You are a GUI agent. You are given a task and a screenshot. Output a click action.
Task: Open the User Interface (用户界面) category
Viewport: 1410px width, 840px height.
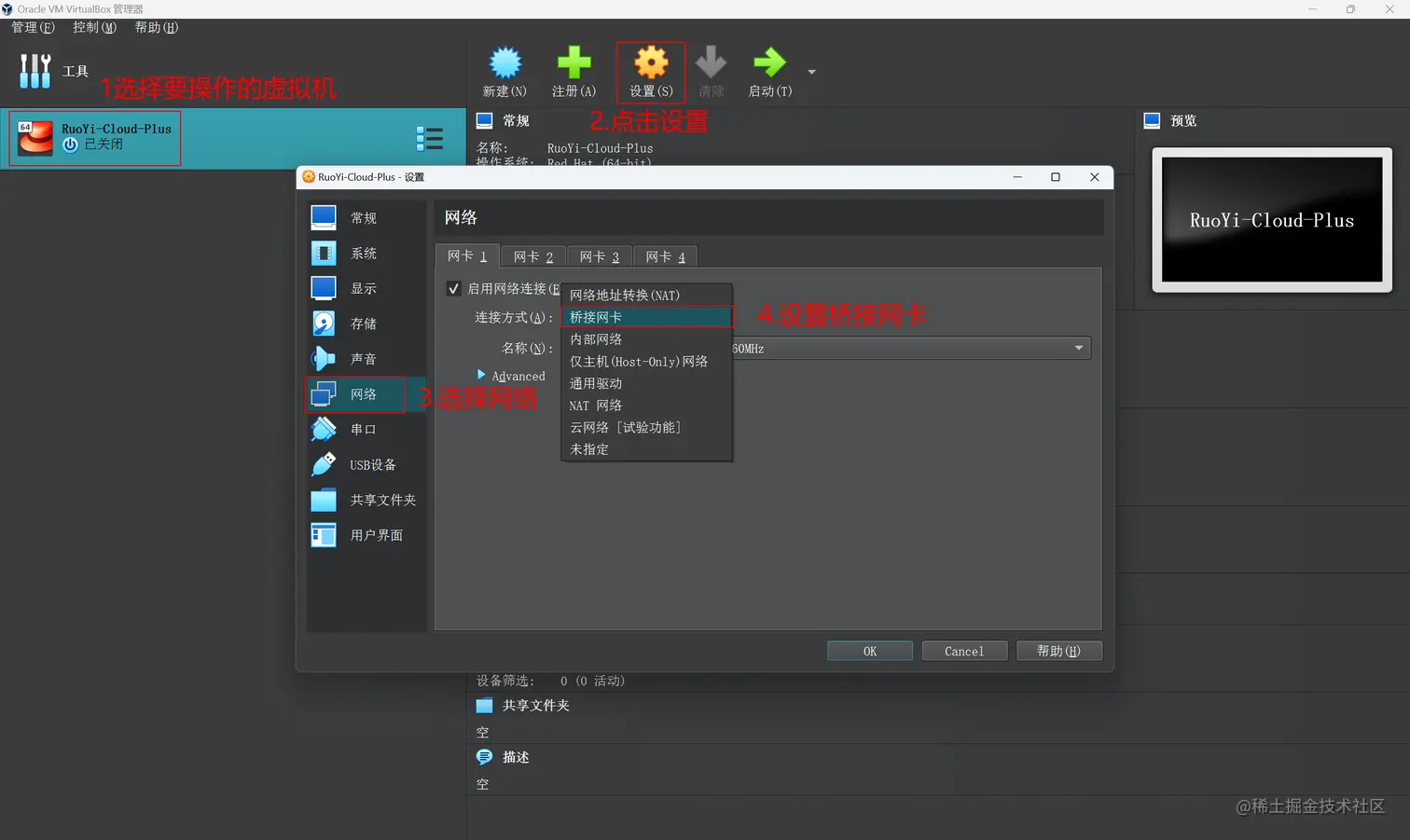(366, 535)
